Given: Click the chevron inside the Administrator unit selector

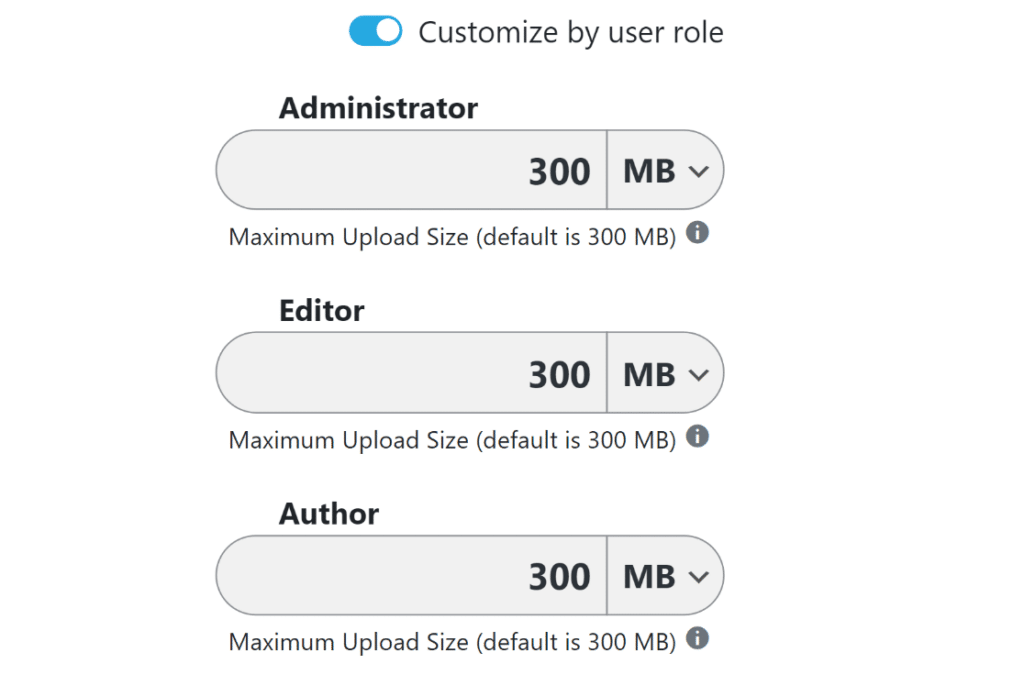Looking at the screenshot, I should [x=700, y=170].
